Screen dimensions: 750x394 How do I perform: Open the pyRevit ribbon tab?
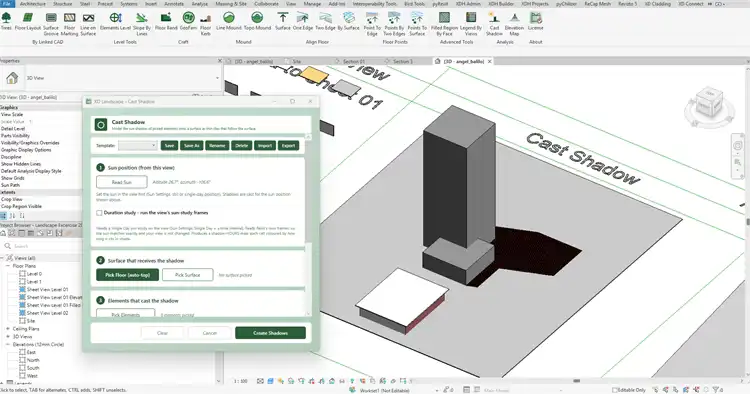[x=440, y=4]
